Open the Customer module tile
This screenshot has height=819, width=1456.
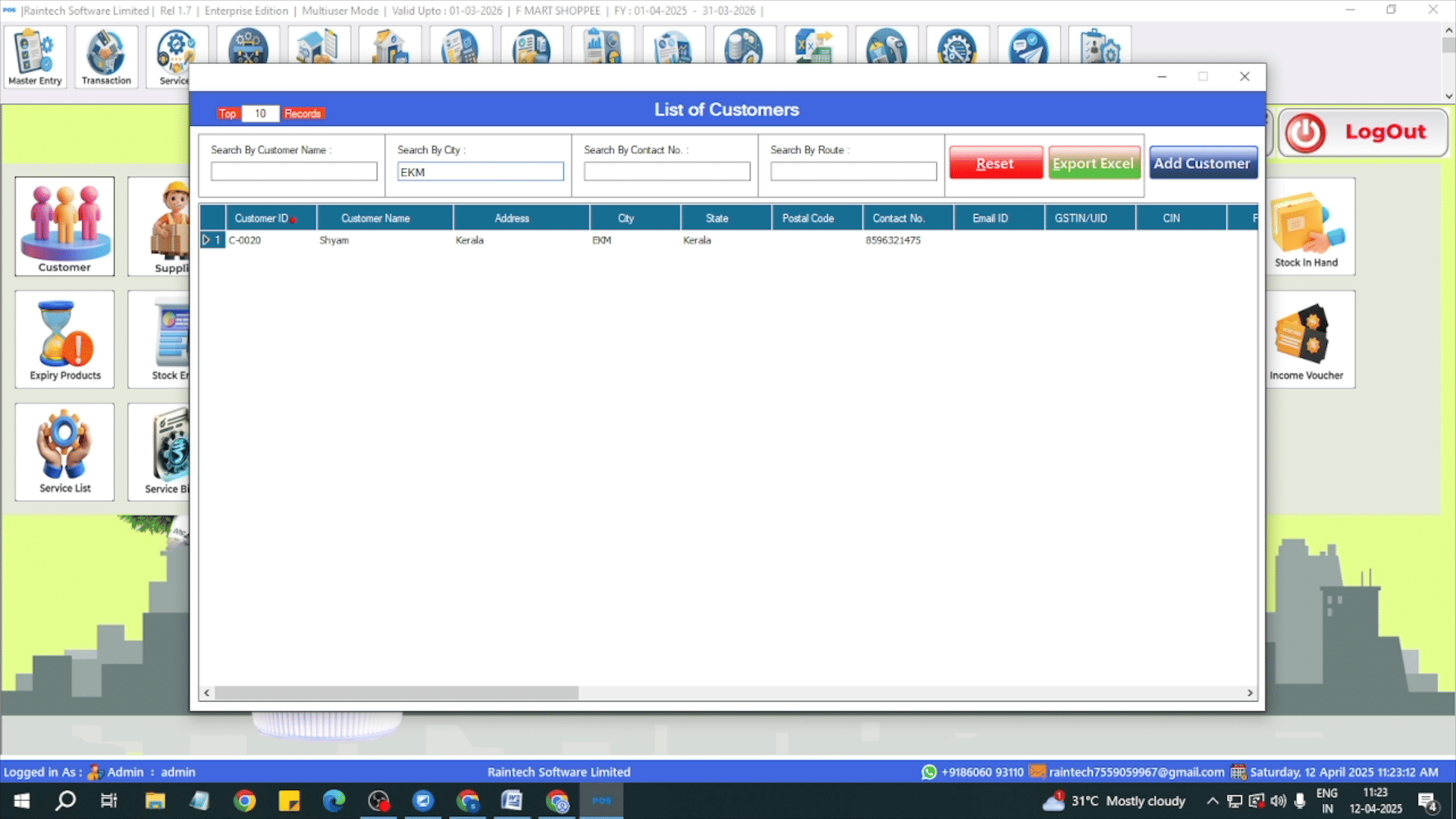64,226
